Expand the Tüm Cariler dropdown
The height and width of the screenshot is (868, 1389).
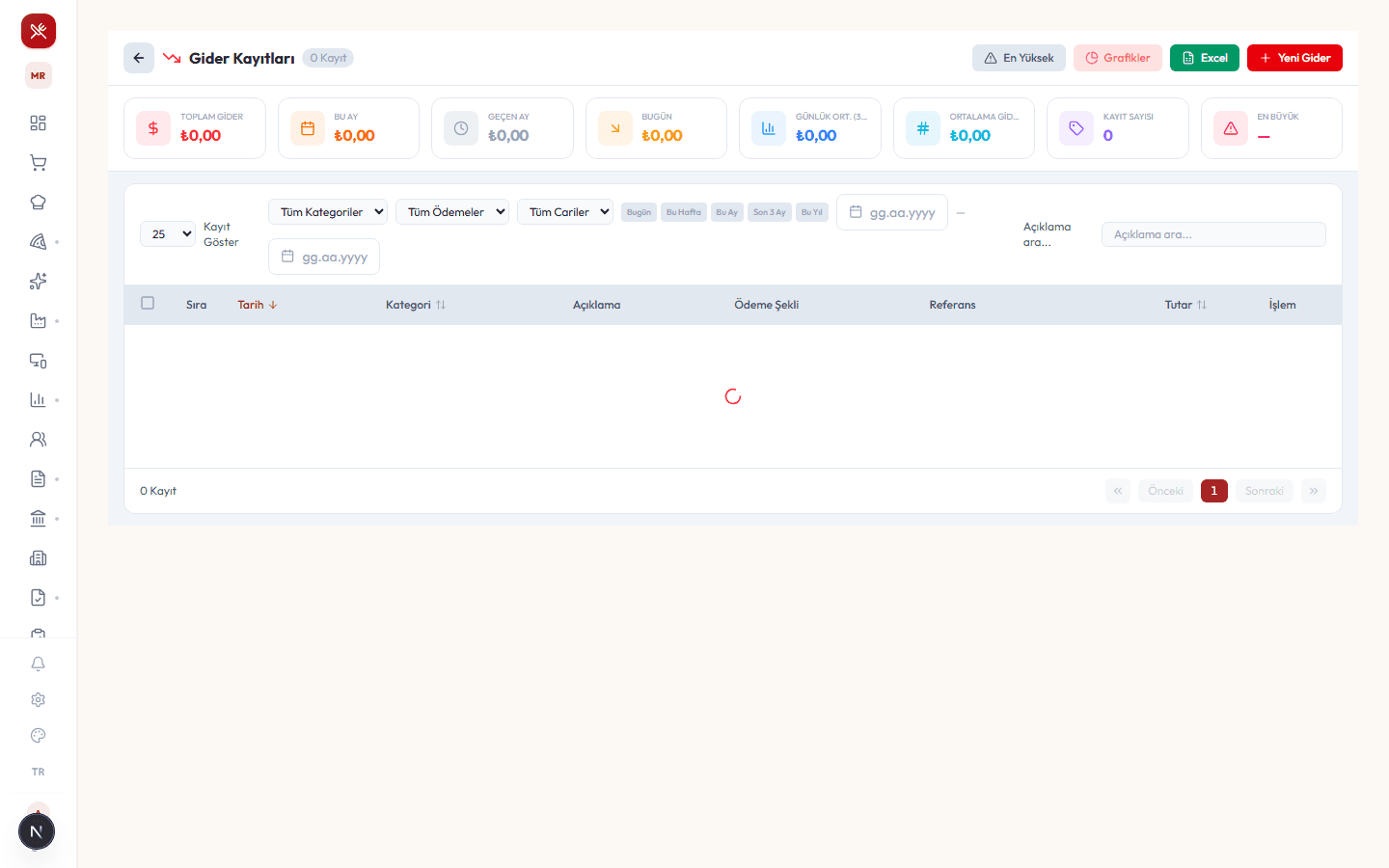pos(565,212)
